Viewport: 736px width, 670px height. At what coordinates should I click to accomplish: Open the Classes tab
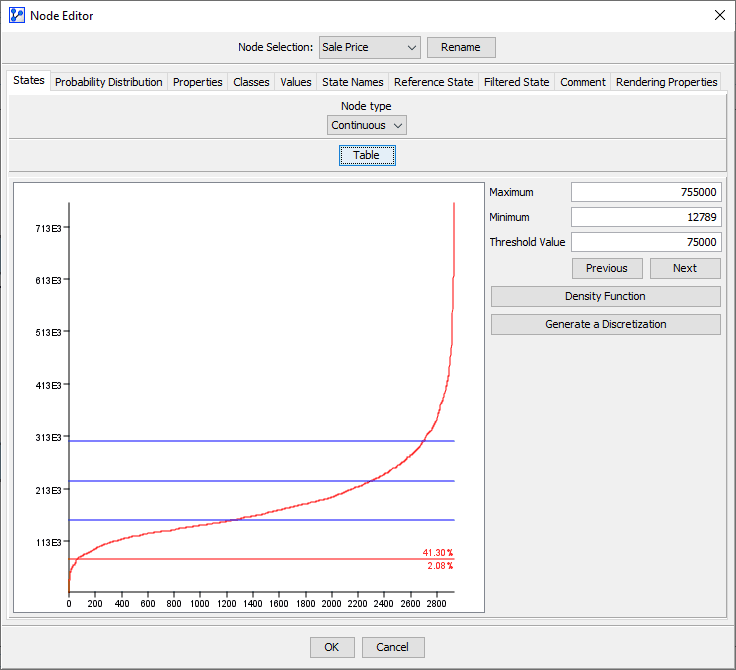pos(251,82)
